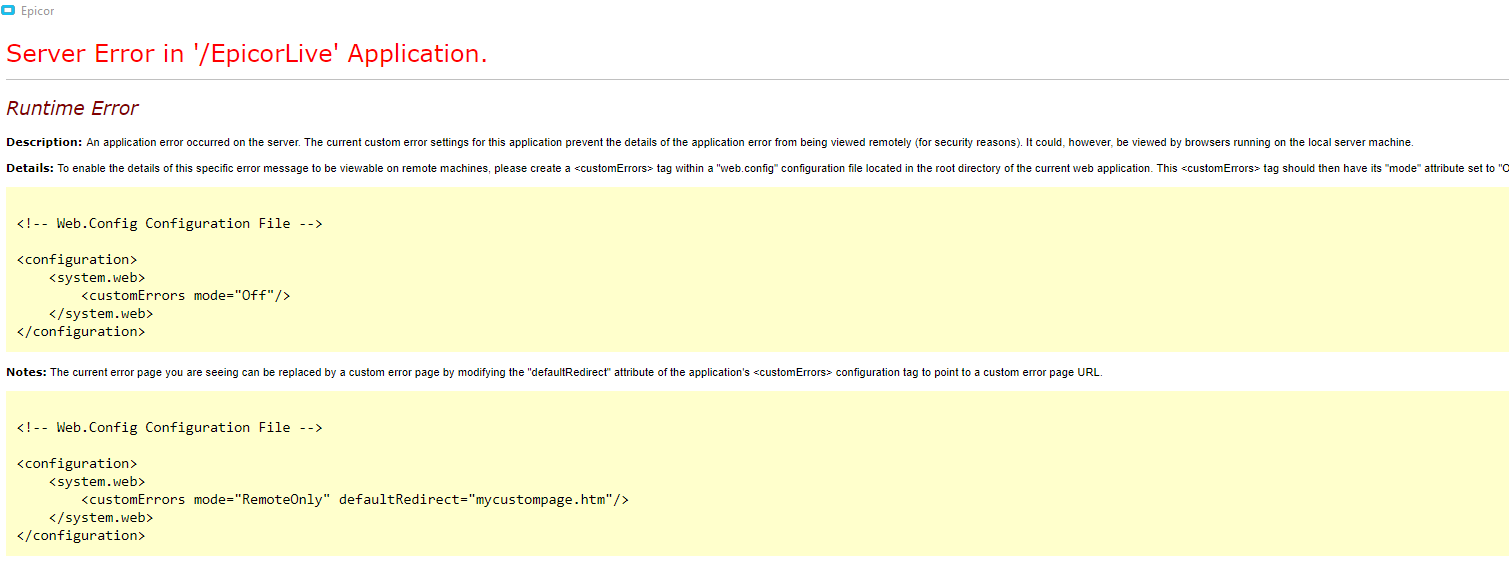Click the bold "Notes:" label
The image size is (1509, 582).
[26, 372]
